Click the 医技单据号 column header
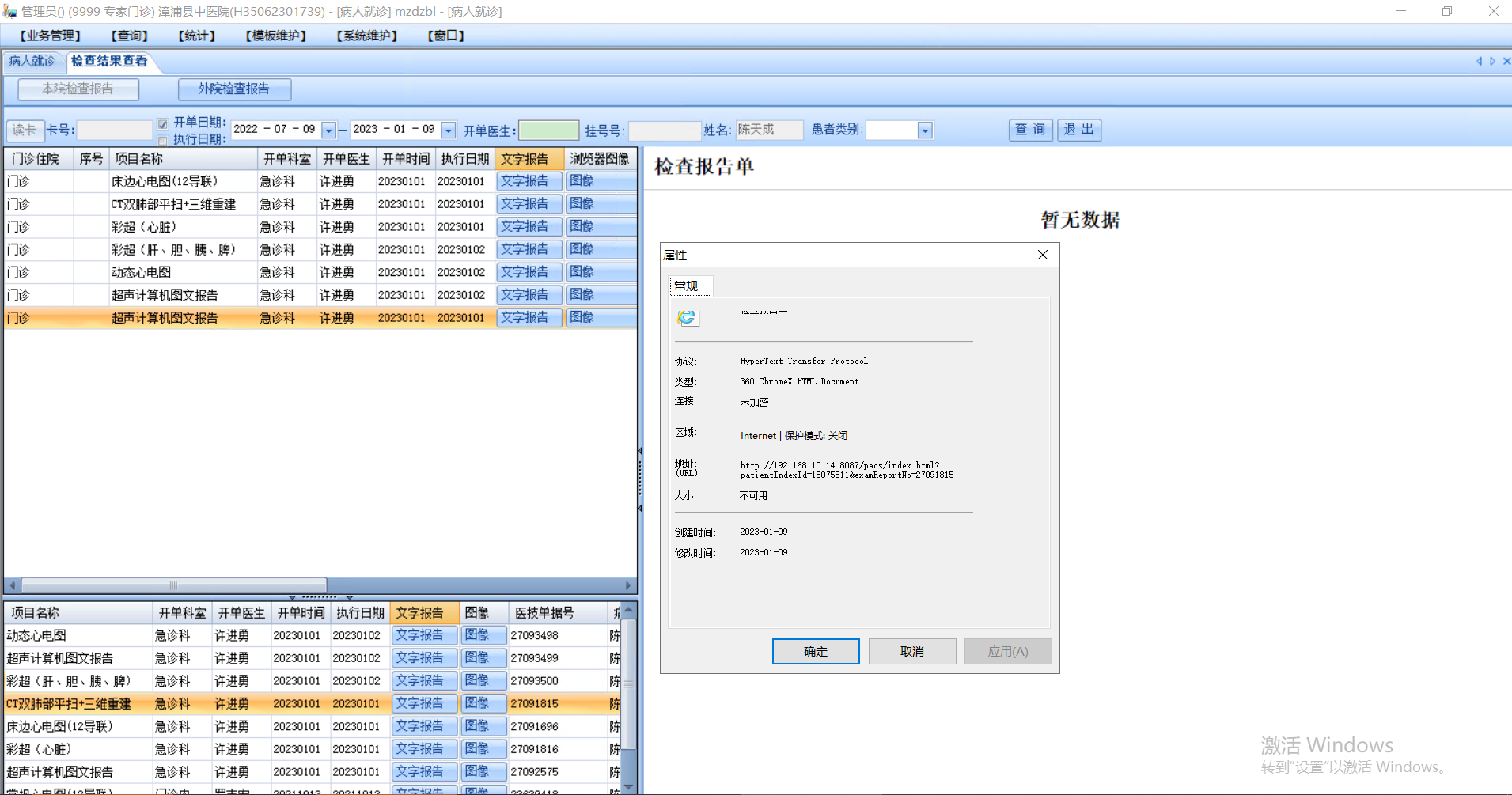1512x795 pixels. pyautogui.click(x=557, y=613)
